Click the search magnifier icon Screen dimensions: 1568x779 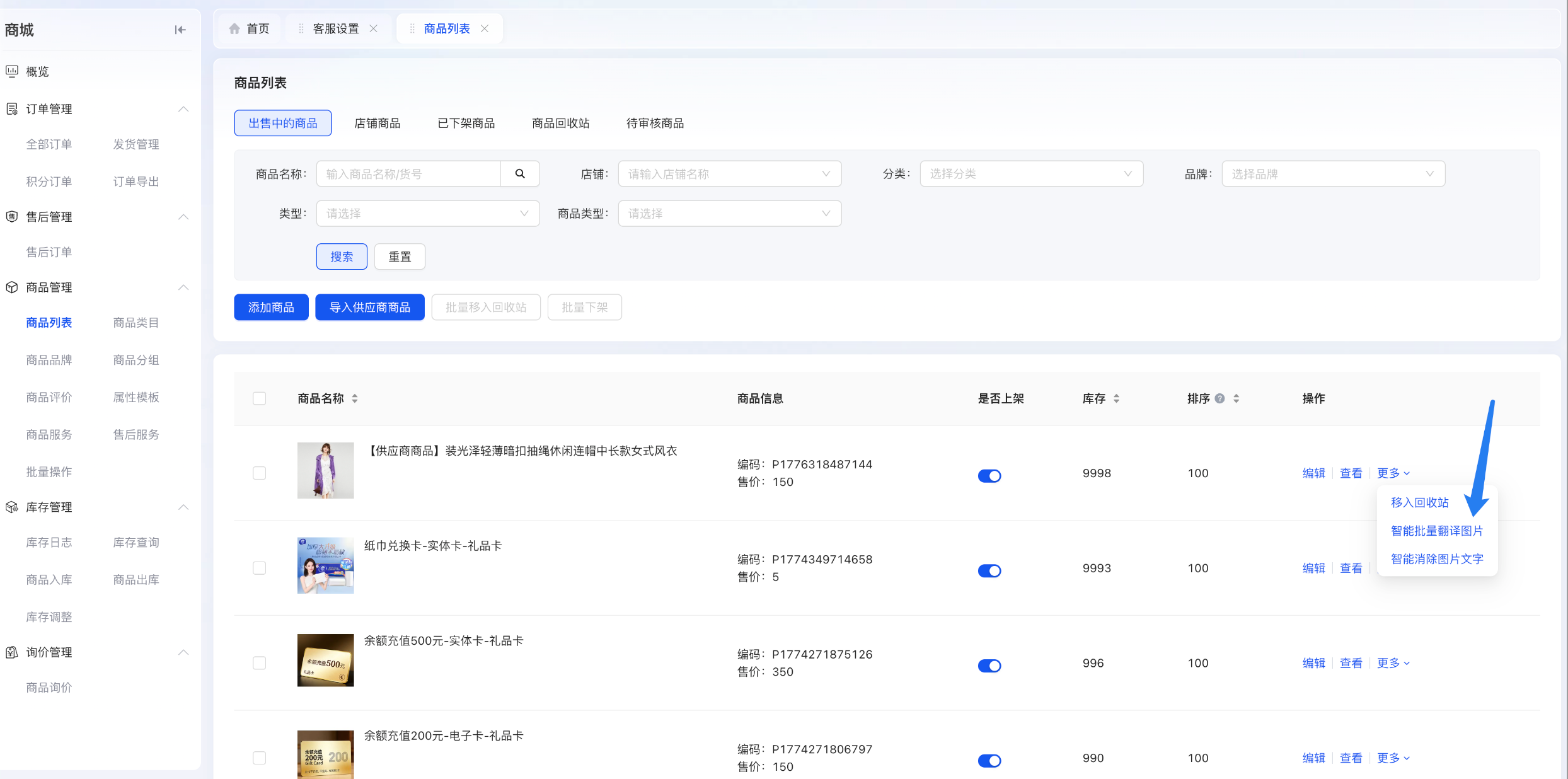pyautogui.click(x=520, y=174)
